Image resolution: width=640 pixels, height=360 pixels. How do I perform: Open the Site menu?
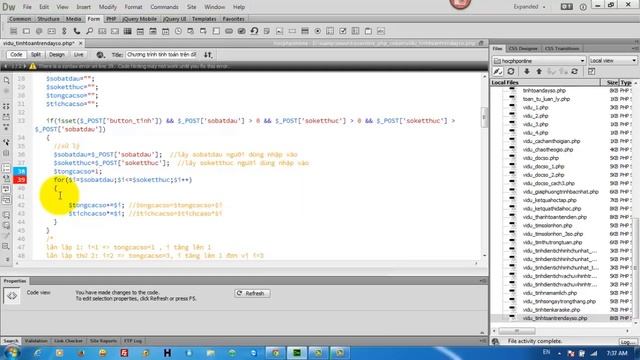[191, 7]
